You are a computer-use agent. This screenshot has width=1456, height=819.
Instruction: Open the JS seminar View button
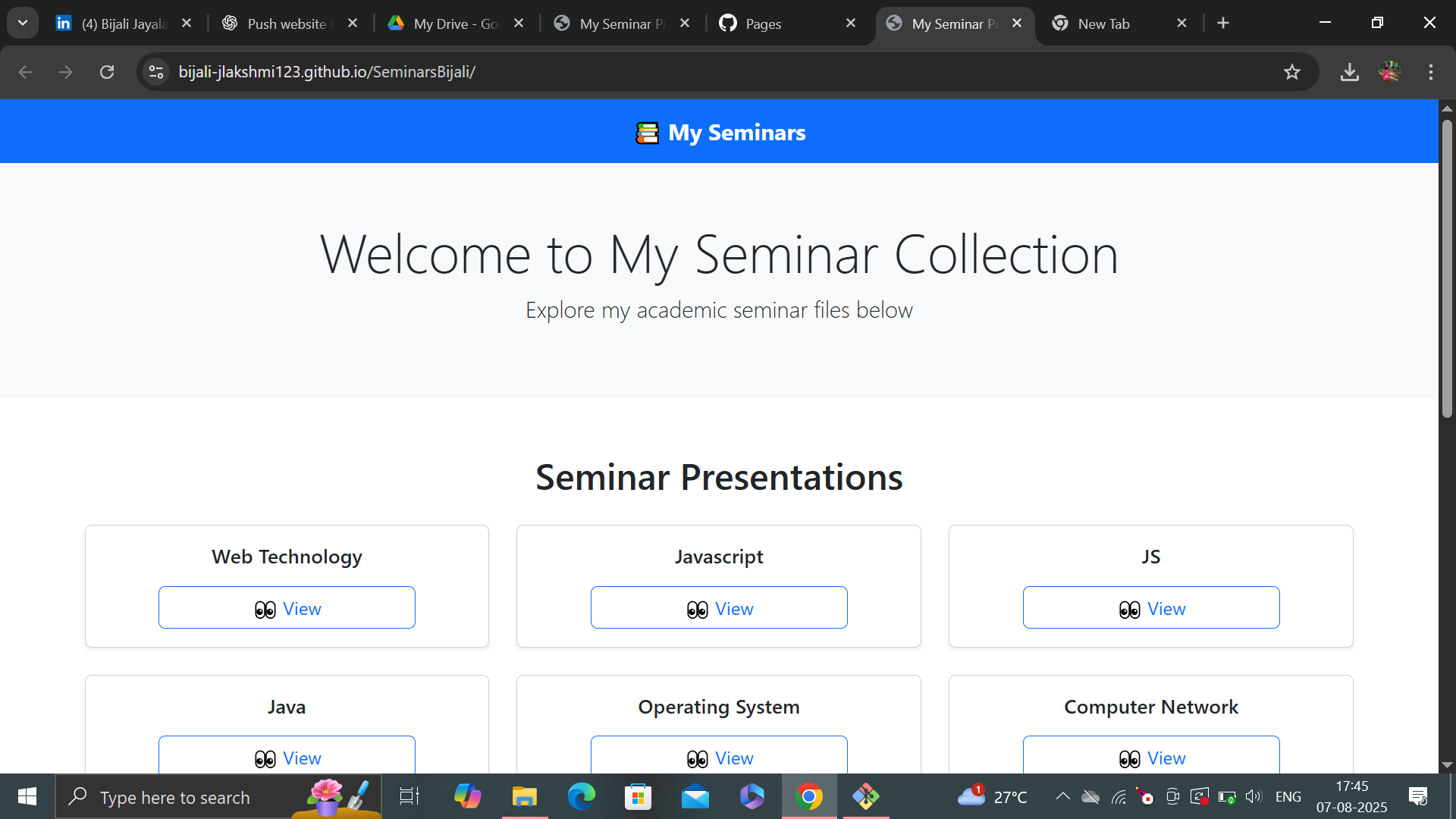point(1150,607)
